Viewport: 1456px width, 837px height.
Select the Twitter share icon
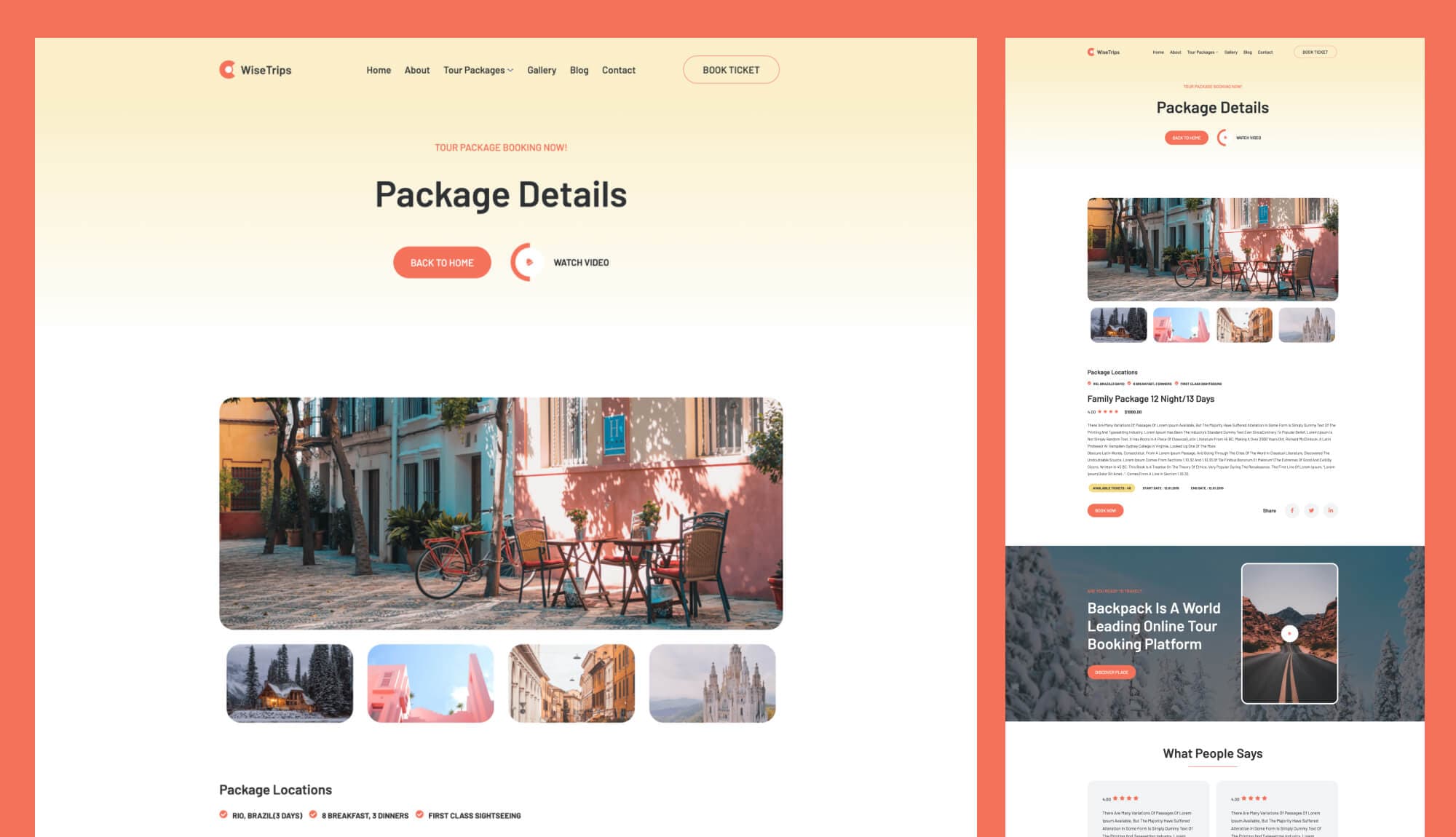1311,510
